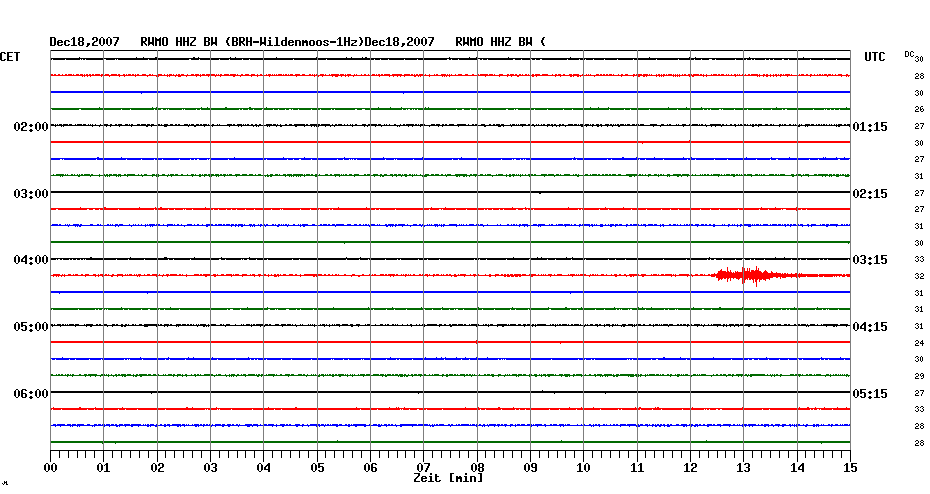Click the 01:15 UTC time label
The width and height of the screenshot is (930, 494).
[x=870, y=127]
